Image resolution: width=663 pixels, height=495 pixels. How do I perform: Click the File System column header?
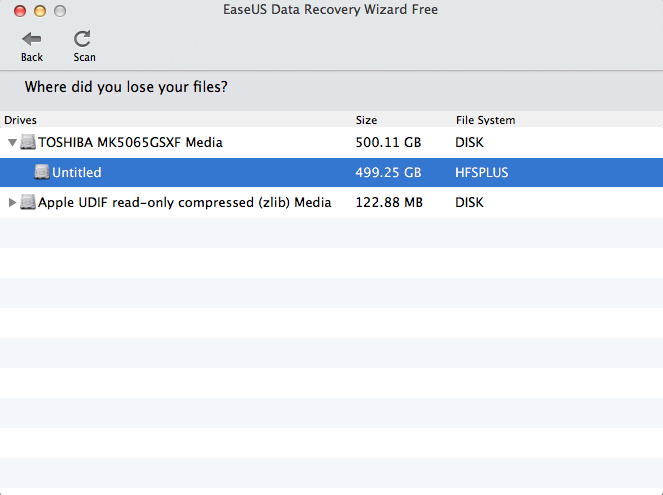click(485, 120)
